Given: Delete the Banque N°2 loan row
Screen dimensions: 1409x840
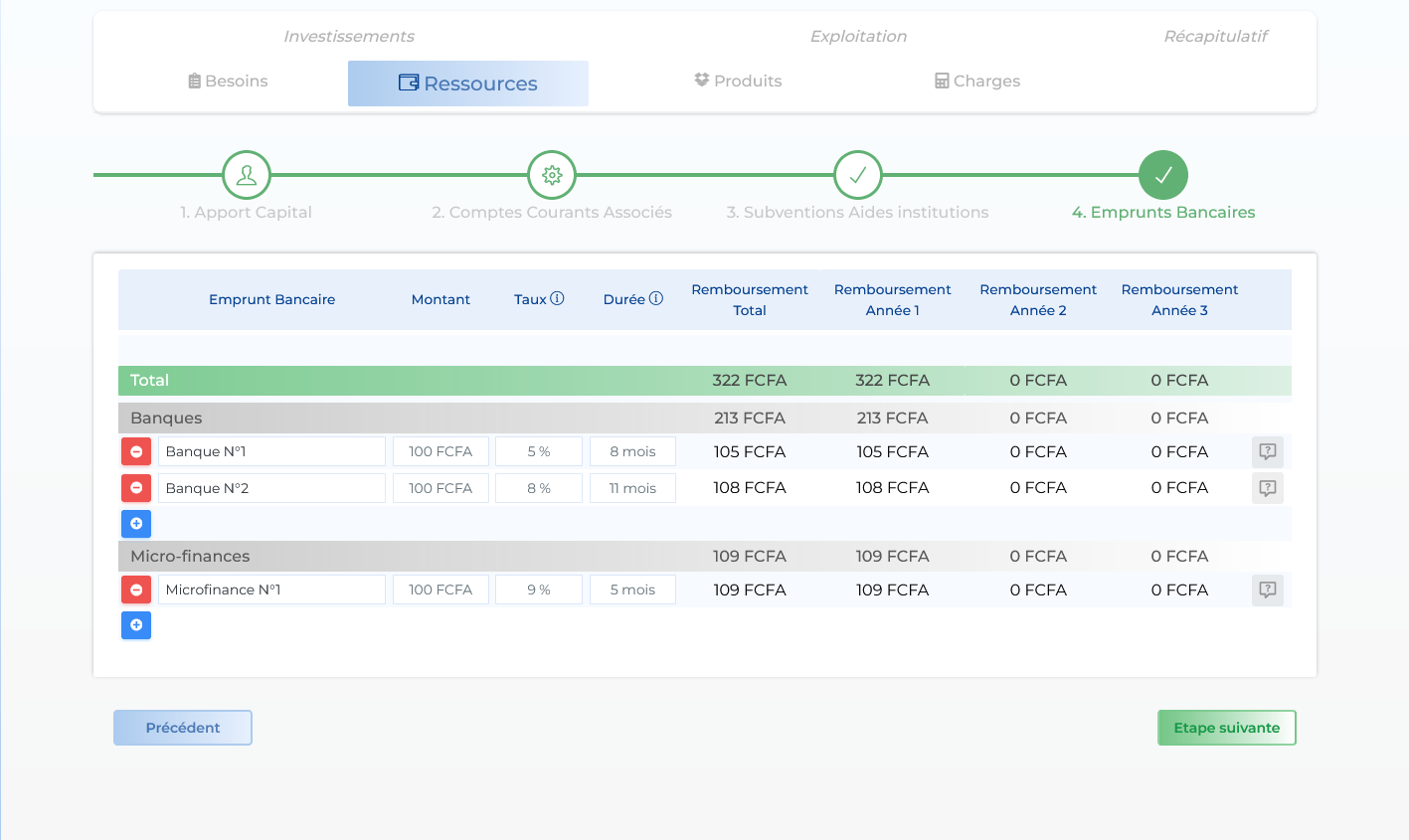Looking at the screenshot, I should pyautogui.click(x=136, y=488).
